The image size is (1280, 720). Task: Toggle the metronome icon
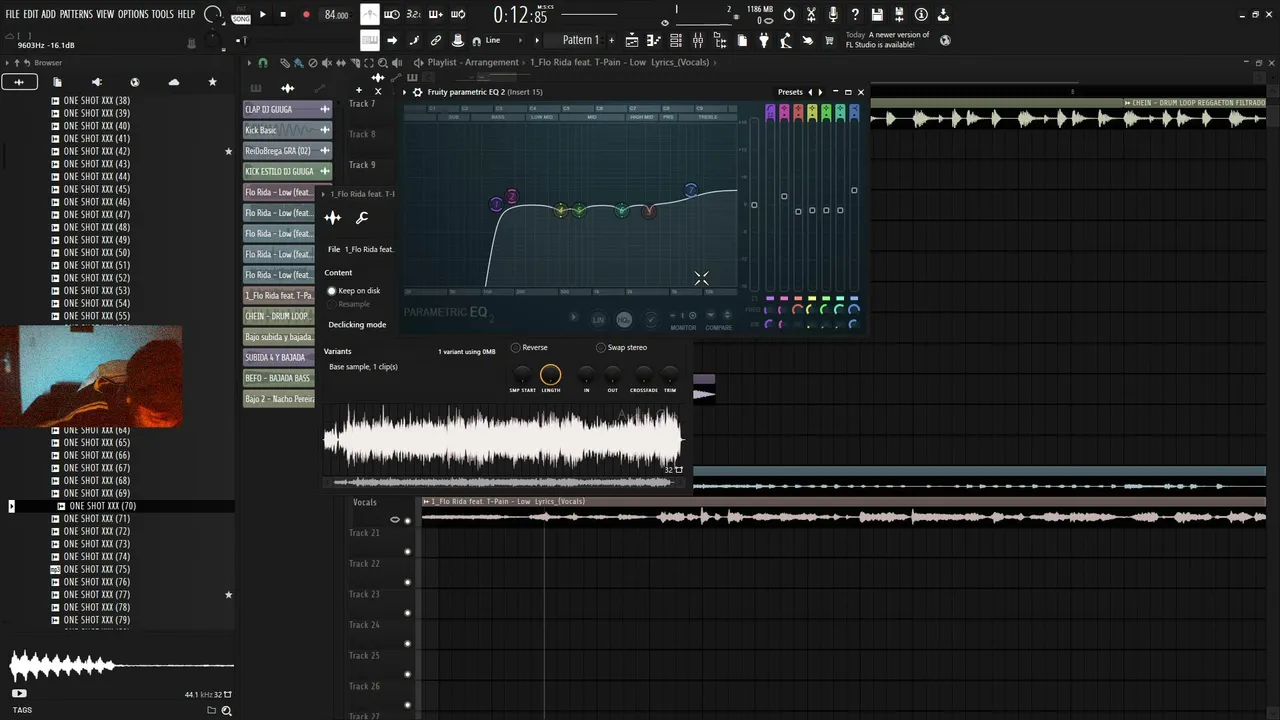click(x=369, y=15)
